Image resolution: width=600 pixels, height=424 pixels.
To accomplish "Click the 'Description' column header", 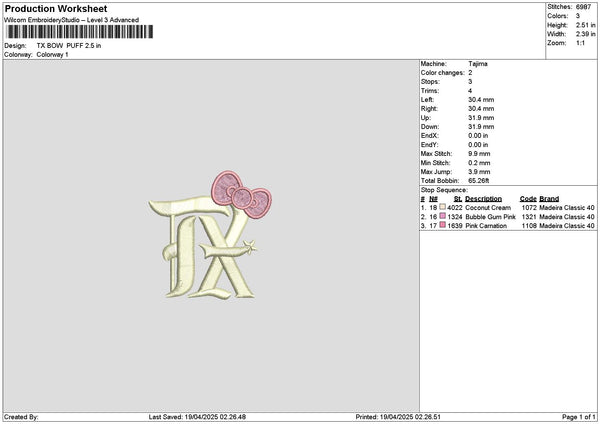I will point(483,199).
